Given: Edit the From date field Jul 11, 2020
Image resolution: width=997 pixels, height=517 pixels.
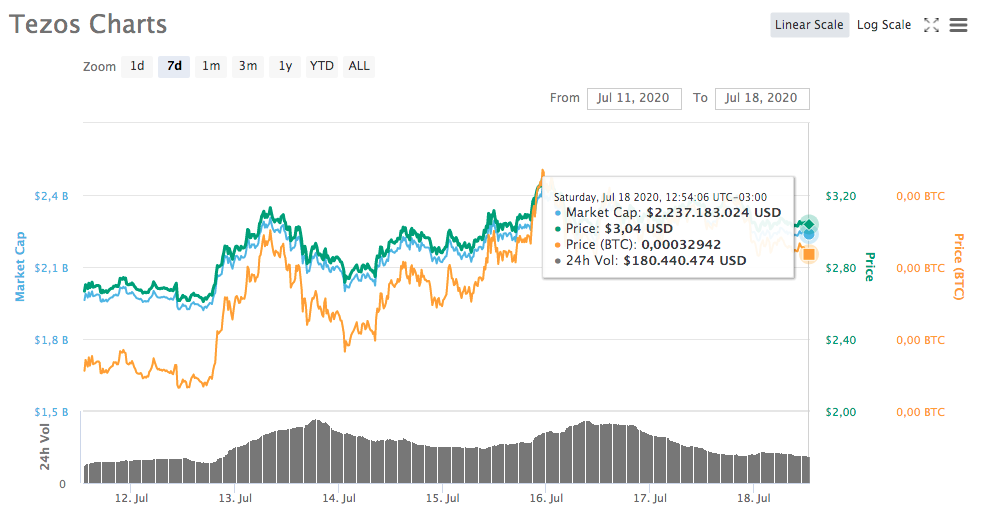Looking at the screenshot, I should (x=634, y=99).
